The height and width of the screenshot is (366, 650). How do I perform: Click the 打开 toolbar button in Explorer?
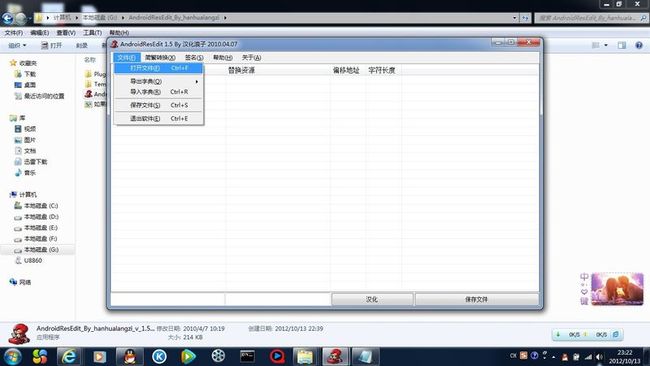51,45
